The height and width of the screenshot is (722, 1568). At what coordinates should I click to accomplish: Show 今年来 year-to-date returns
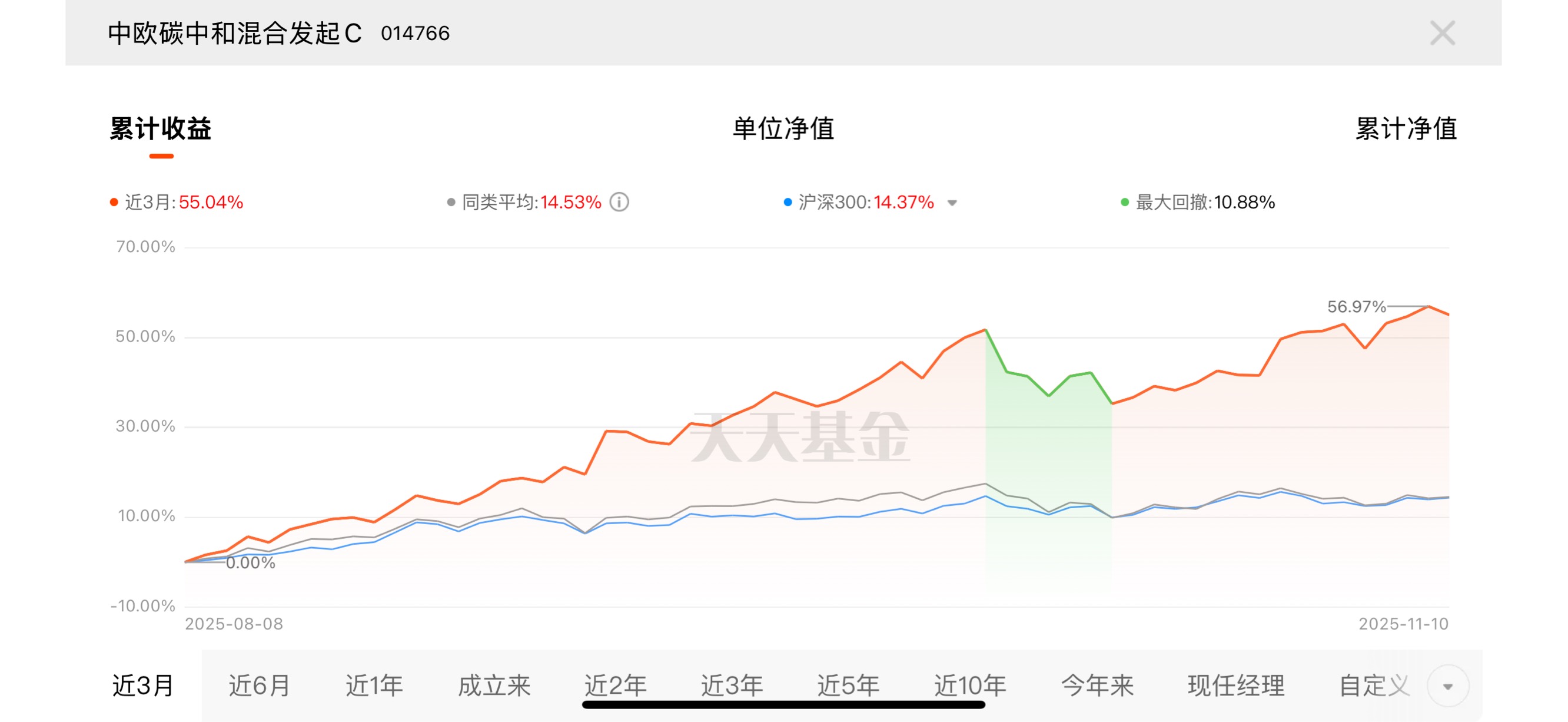[1097, 686]
